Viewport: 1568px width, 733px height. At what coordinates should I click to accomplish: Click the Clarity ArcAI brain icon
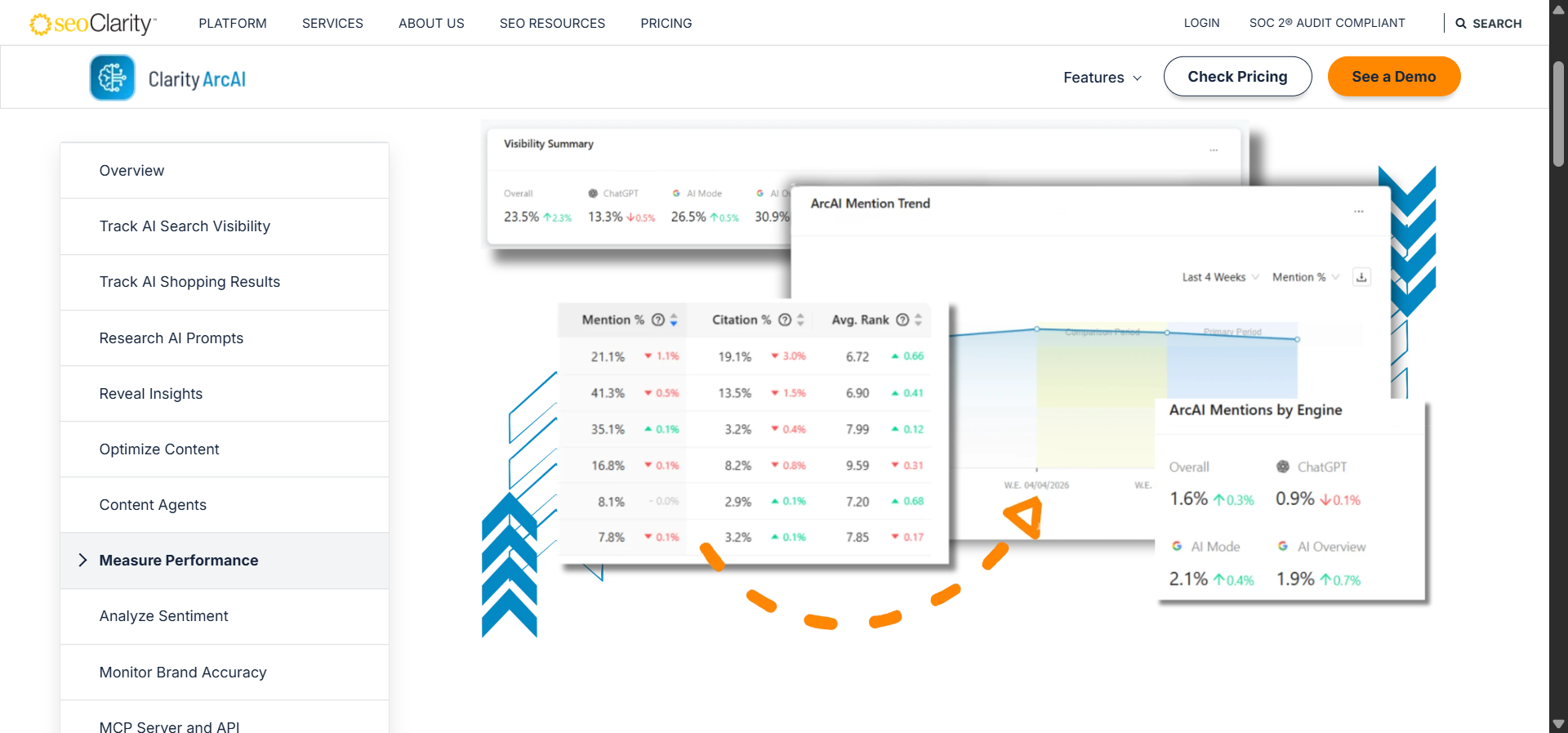tap(113, 78)
